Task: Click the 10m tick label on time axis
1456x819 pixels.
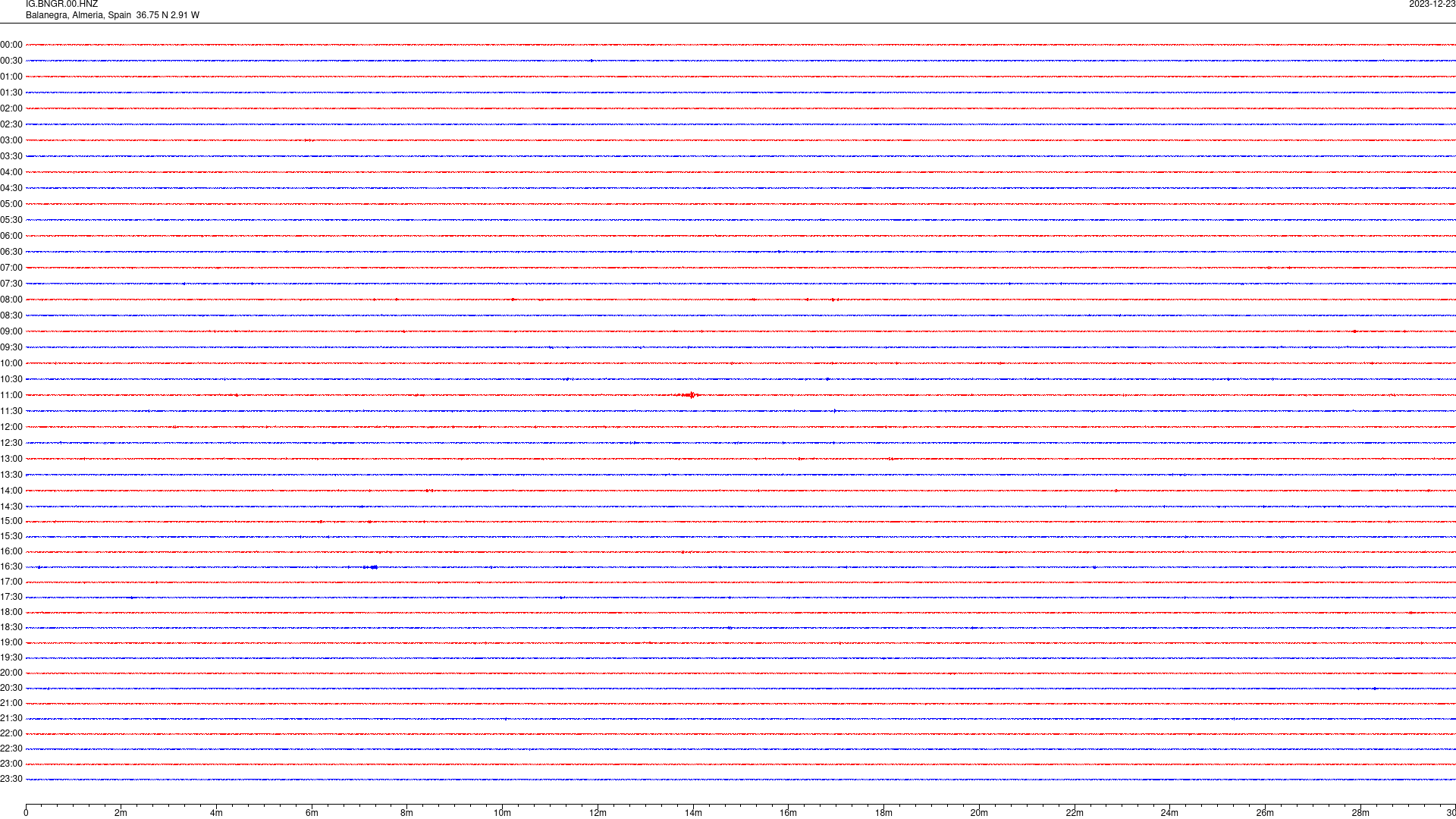Action: tap(502, 813)
